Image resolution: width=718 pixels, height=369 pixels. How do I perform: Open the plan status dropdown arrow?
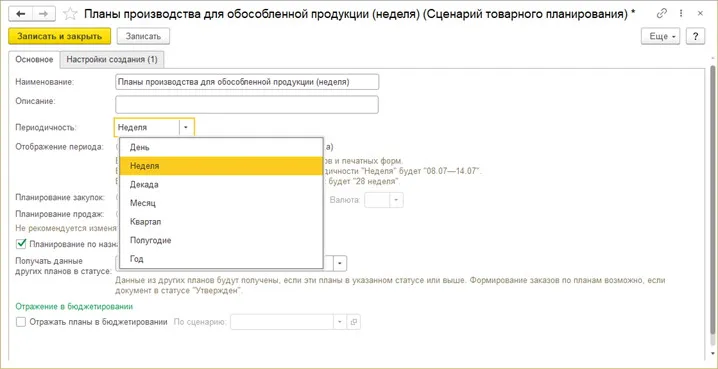(340, 264)
